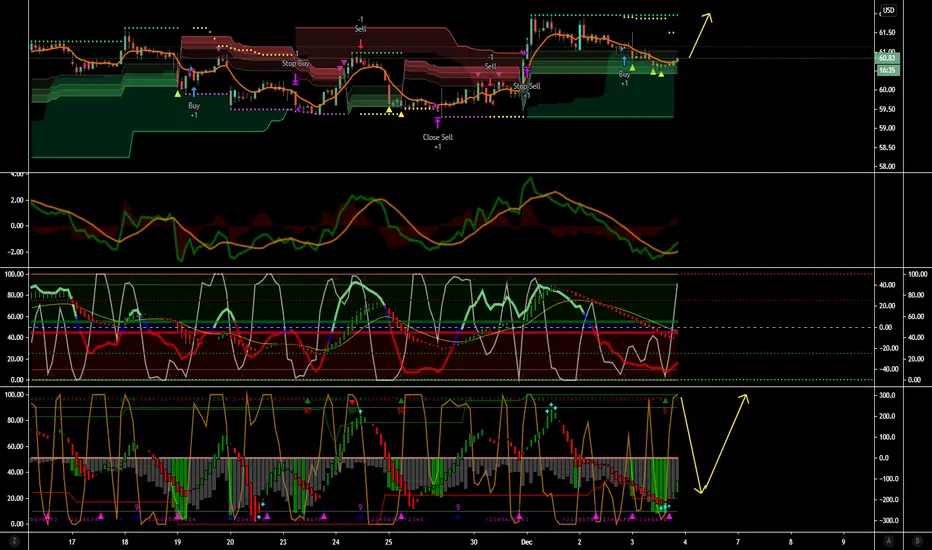The image size is (932, 550).
Task: Click the -100.0 scale label in bottom pane
Action: (x=886, y=479)
